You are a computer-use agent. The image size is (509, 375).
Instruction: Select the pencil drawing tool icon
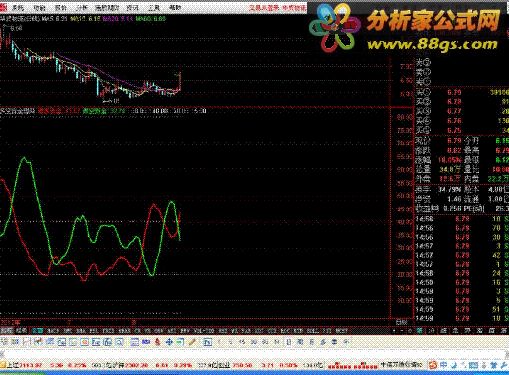[x=192, y=342]
